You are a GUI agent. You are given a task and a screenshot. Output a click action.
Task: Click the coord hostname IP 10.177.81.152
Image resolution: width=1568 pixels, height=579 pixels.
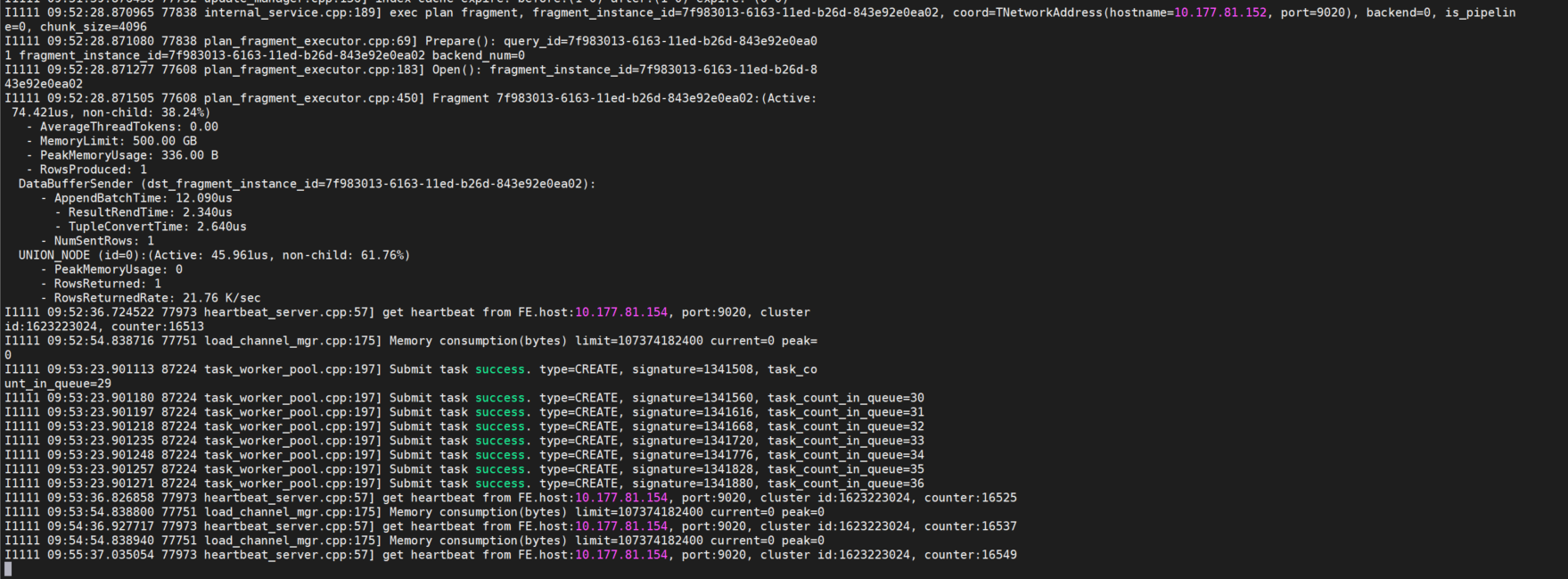coord(1219,12)
